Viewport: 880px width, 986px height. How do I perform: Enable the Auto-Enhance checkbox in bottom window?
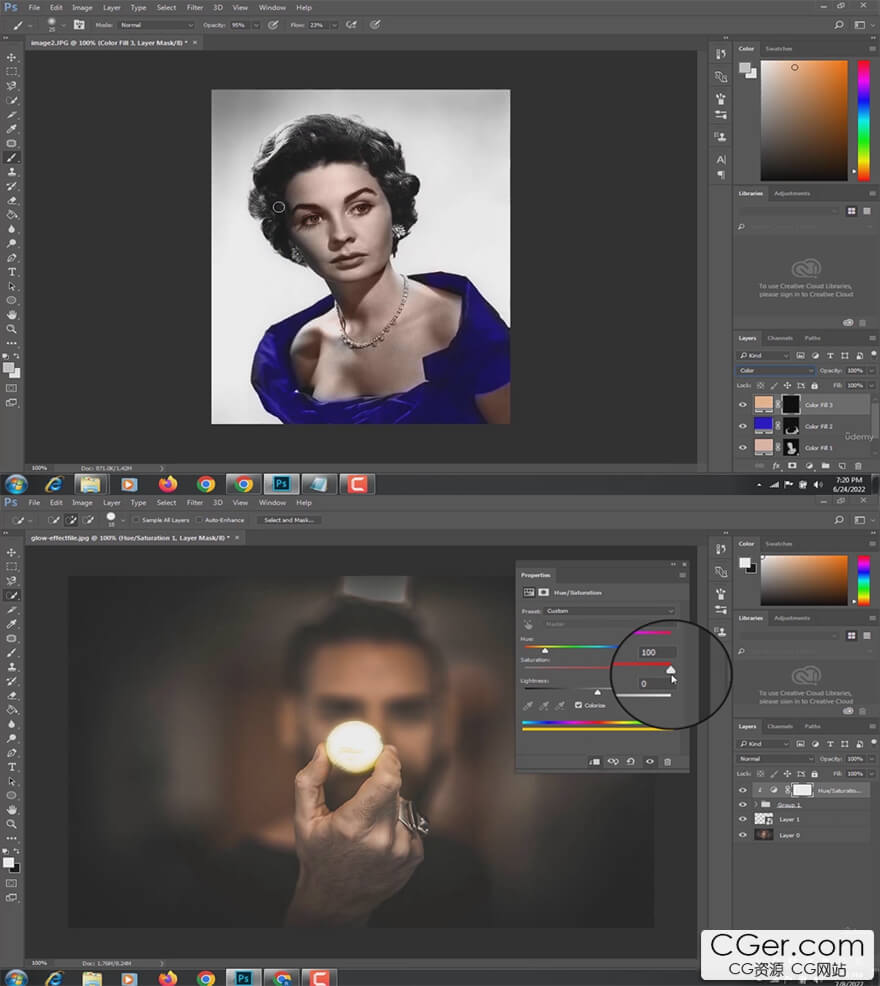point(199,520)
